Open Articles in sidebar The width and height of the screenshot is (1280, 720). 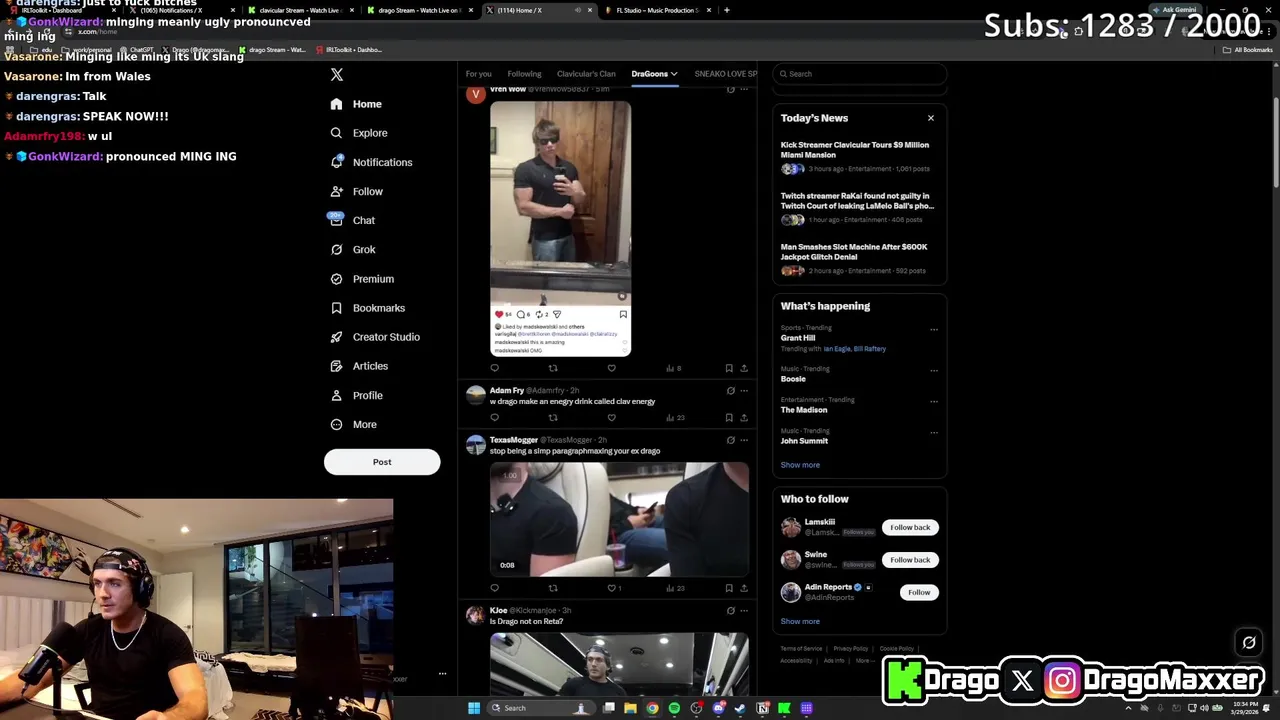coord(358,366)
